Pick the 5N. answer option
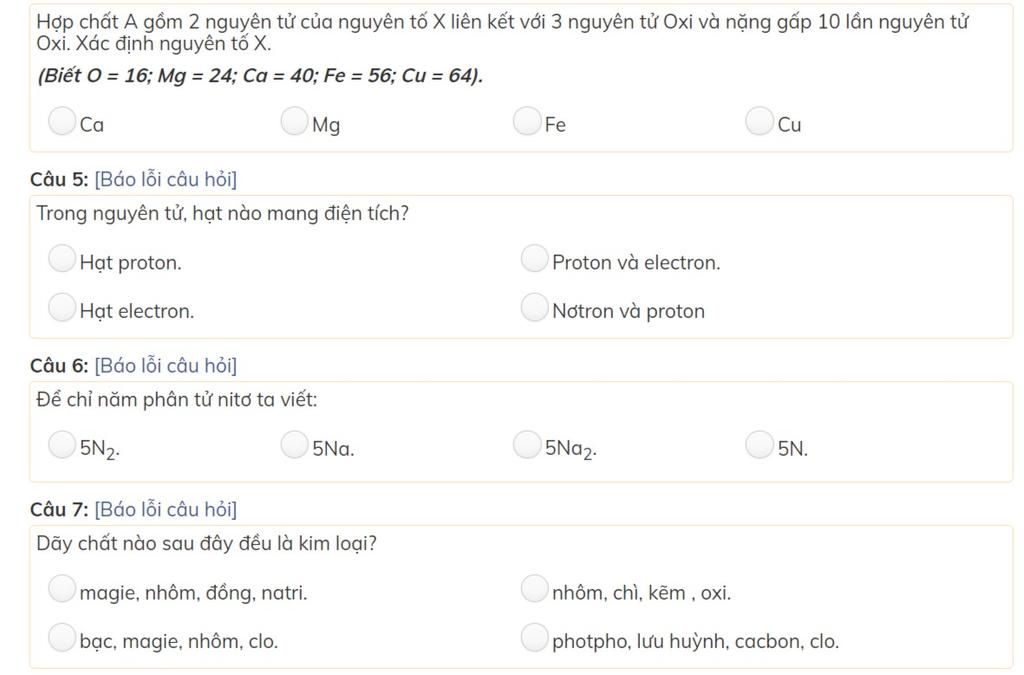1024x675 pixels. (x=760, y=445)
